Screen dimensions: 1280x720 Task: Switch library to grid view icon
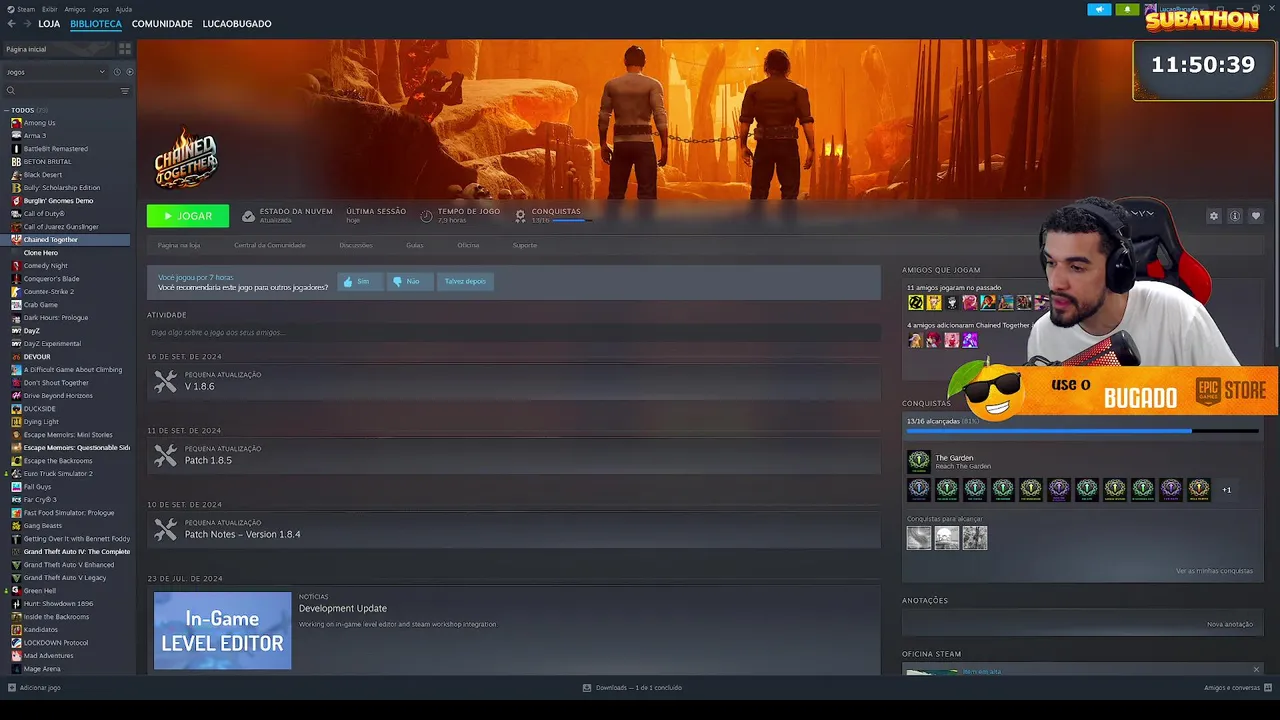click(124, 48)
